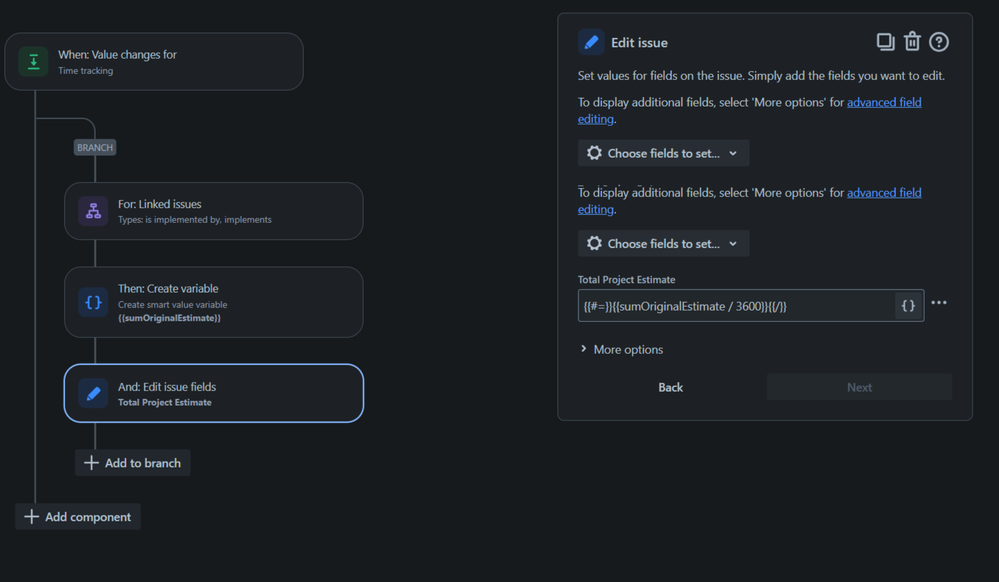Click the Back button
The width and height of the screenshot is (999, 582).
point(670,386)
